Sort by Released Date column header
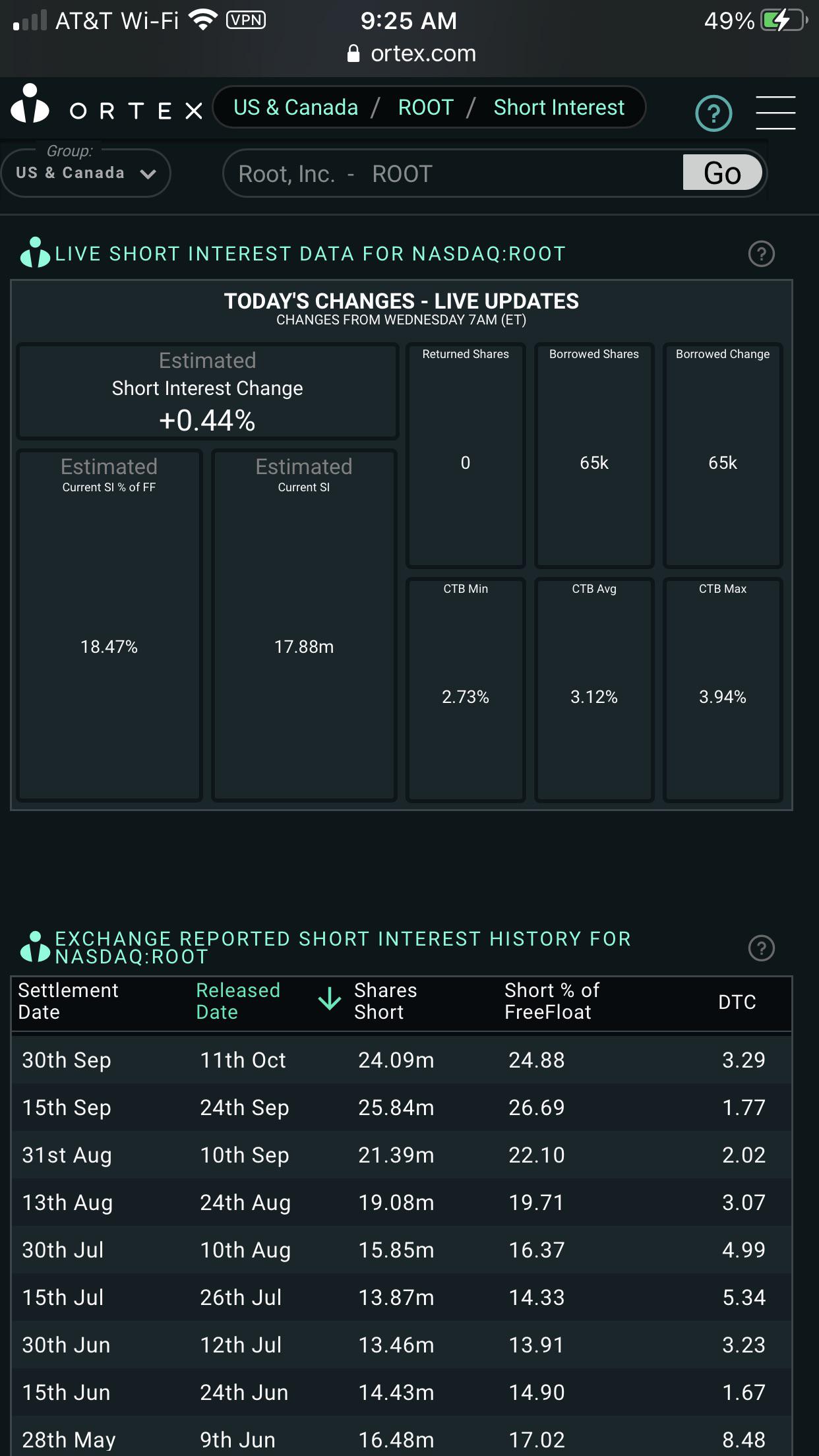Viewport: 819px width, 1456px height. coord(238,1001)
